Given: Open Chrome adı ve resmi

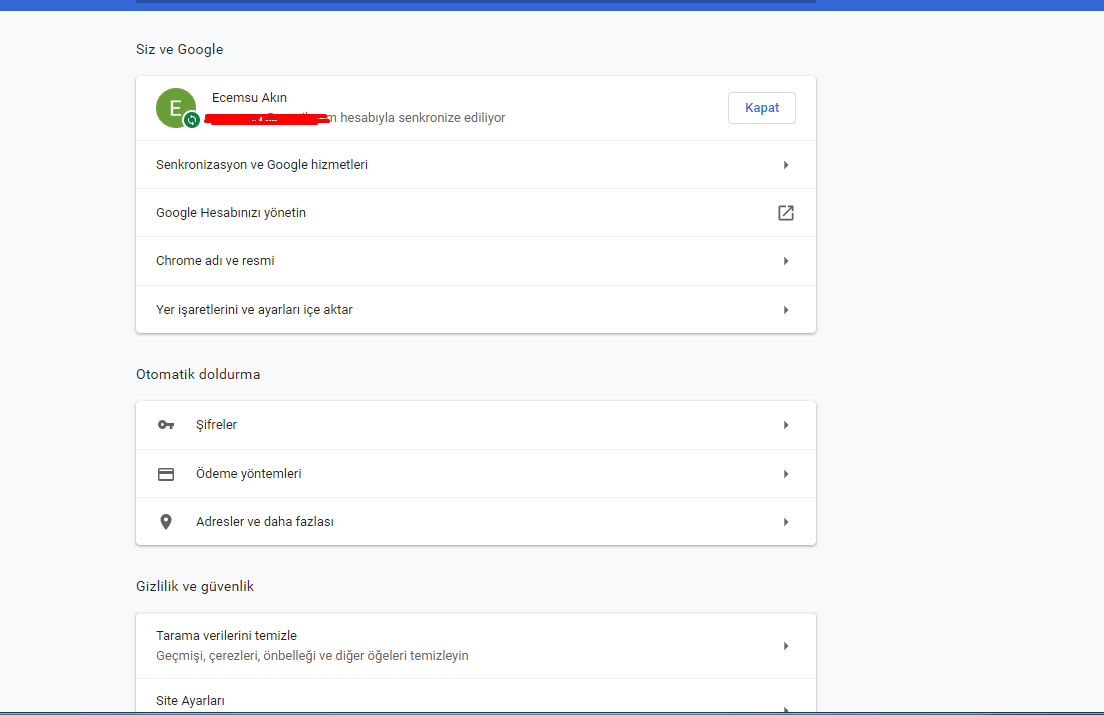Looking at the screenshot, I should [476, 261].
